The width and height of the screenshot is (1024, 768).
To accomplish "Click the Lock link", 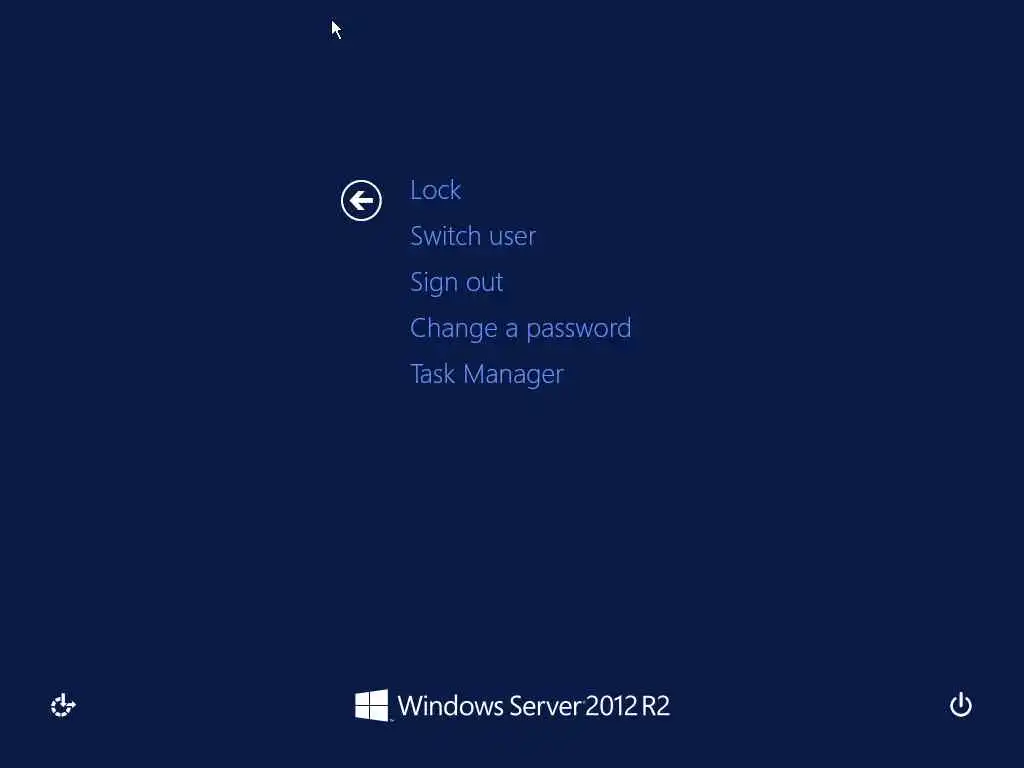I will (436, 190).
